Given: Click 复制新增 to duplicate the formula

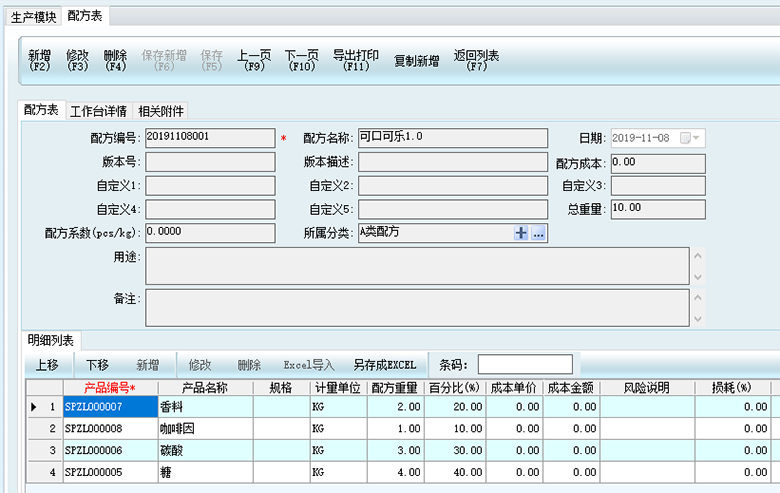Looking at the screenshot, I should point(416,61).
